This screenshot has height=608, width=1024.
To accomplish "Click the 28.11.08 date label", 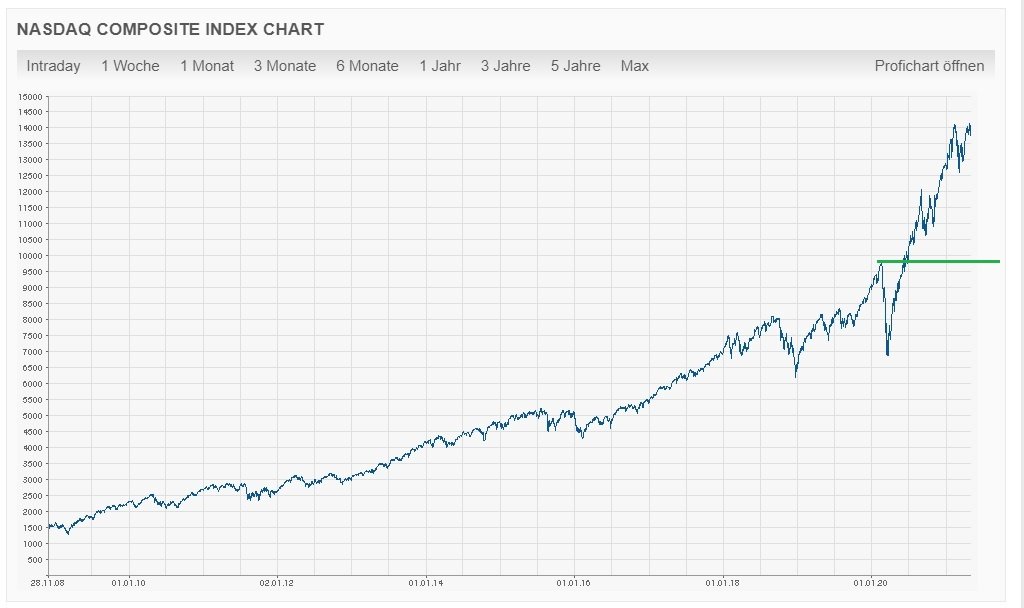I will point(48,583).
